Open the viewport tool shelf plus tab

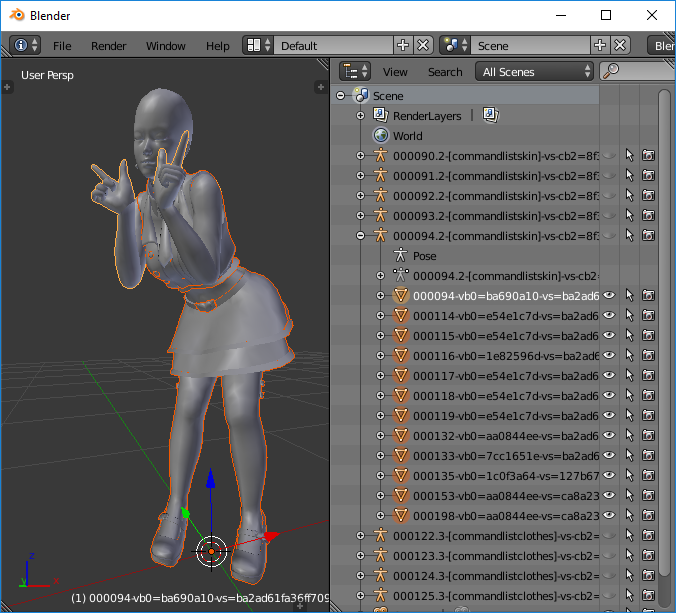click(x=7, y=87)
